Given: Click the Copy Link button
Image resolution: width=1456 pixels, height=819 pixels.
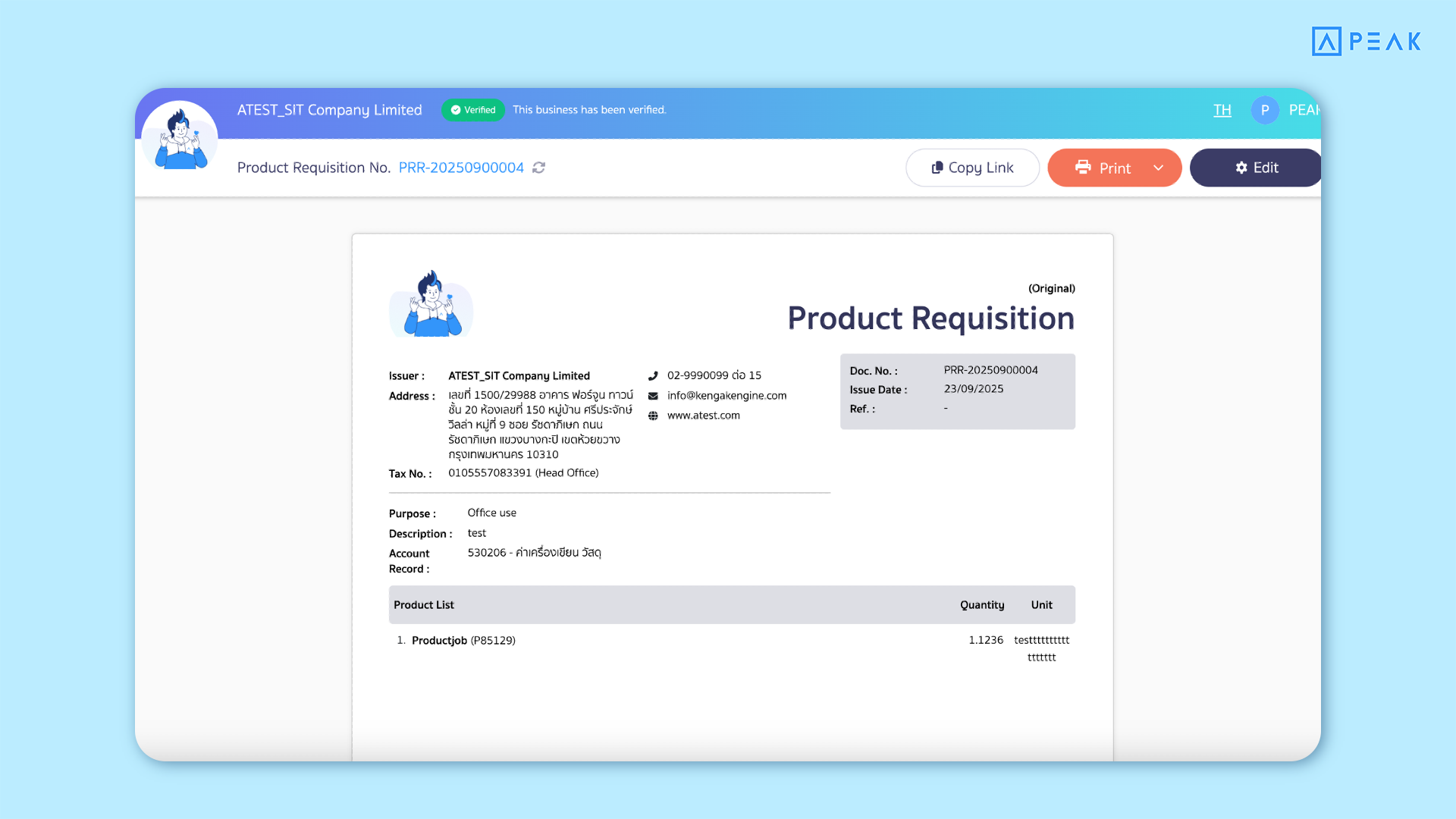Looking at the screenshot, I should pyautogui.click(x=972, y=168).
